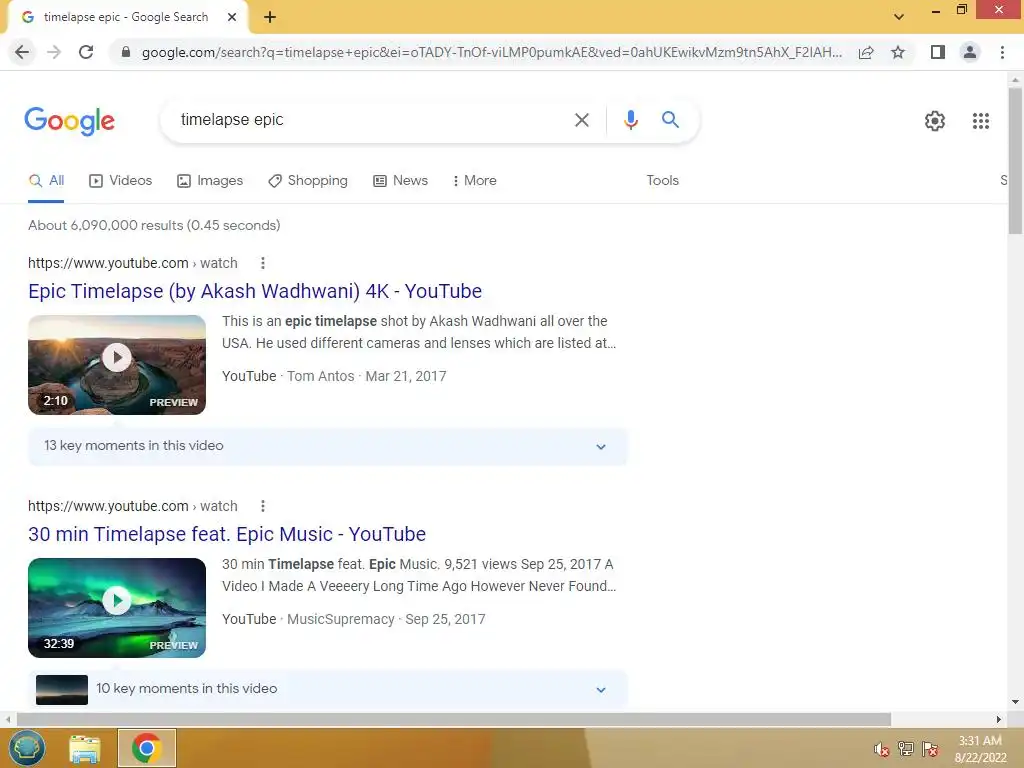Image resolution: width=1024 pixels, height=768 pixels.
Task: Submit search with magnifier icon
Action: click(x=670, y=120)
